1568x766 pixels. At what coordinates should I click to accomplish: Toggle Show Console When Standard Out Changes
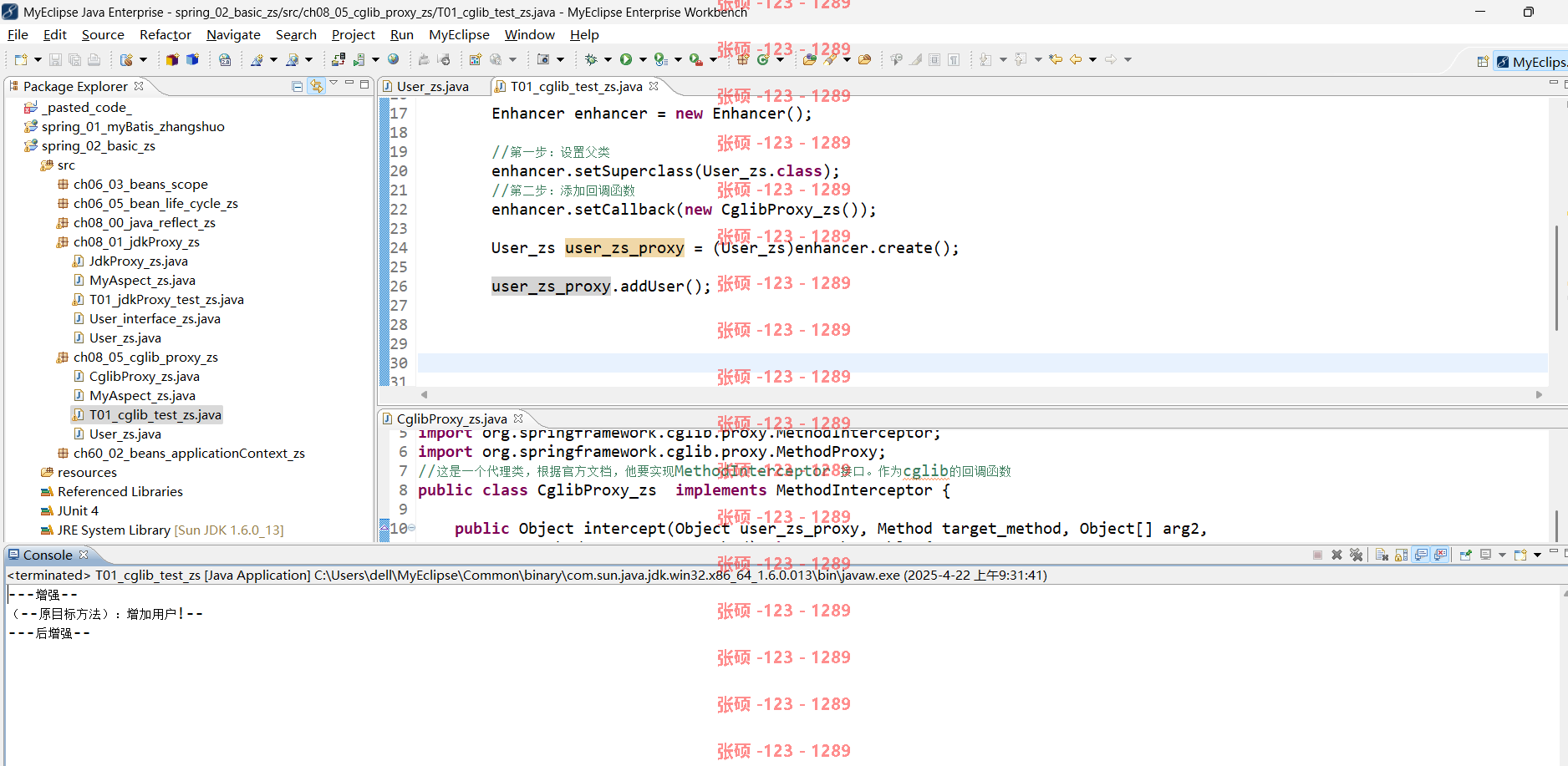tap(1421, 555)
